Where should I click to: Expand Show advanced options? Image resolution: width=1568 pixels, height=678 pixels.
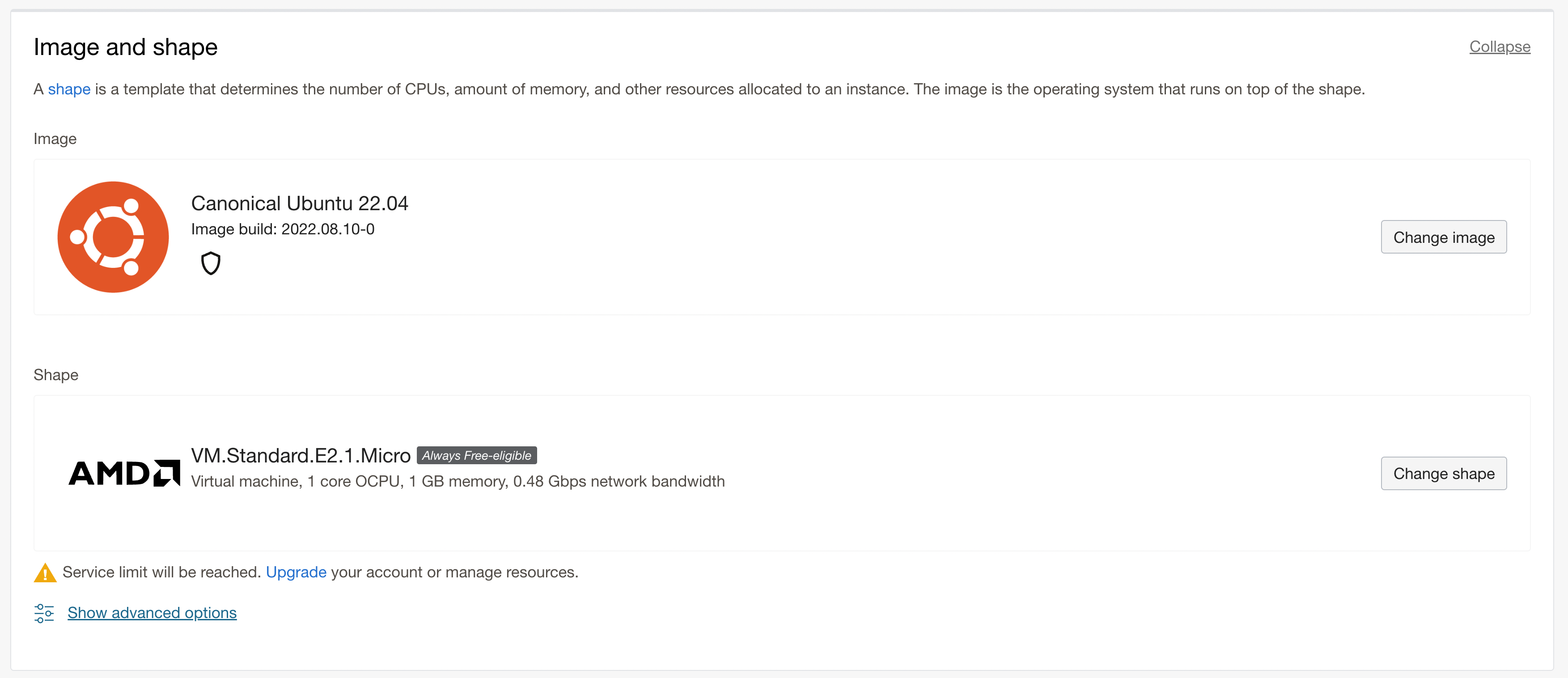152,613
